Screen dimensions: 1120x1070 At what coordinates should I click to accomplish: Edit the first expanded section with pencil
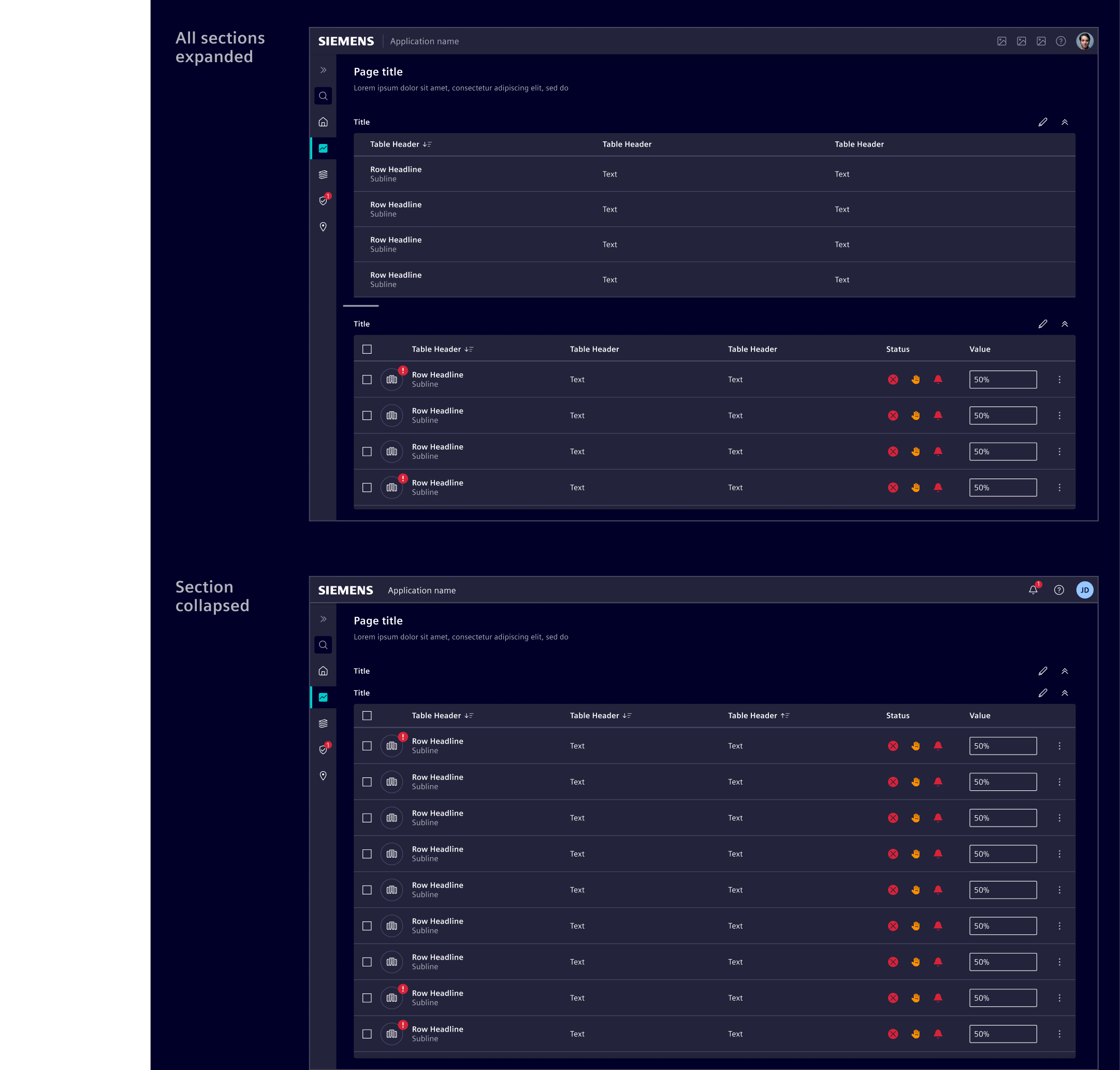(1042, 122)
